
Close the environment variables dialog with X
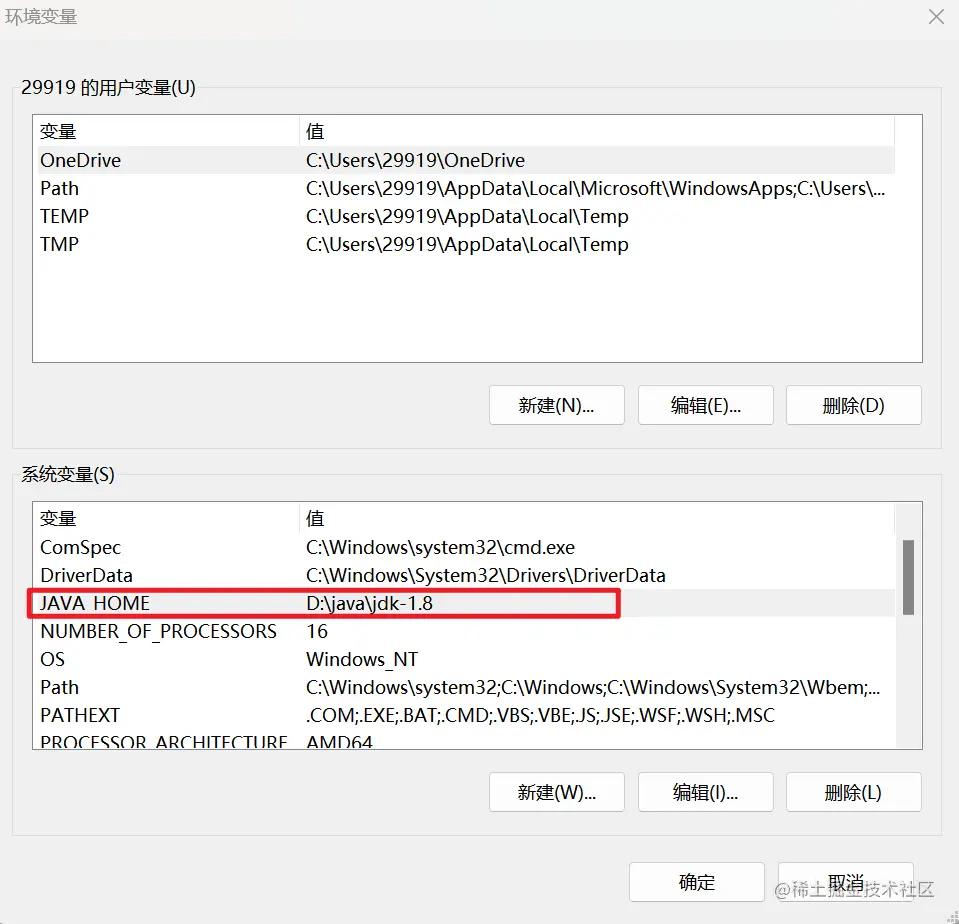point(936,17)
